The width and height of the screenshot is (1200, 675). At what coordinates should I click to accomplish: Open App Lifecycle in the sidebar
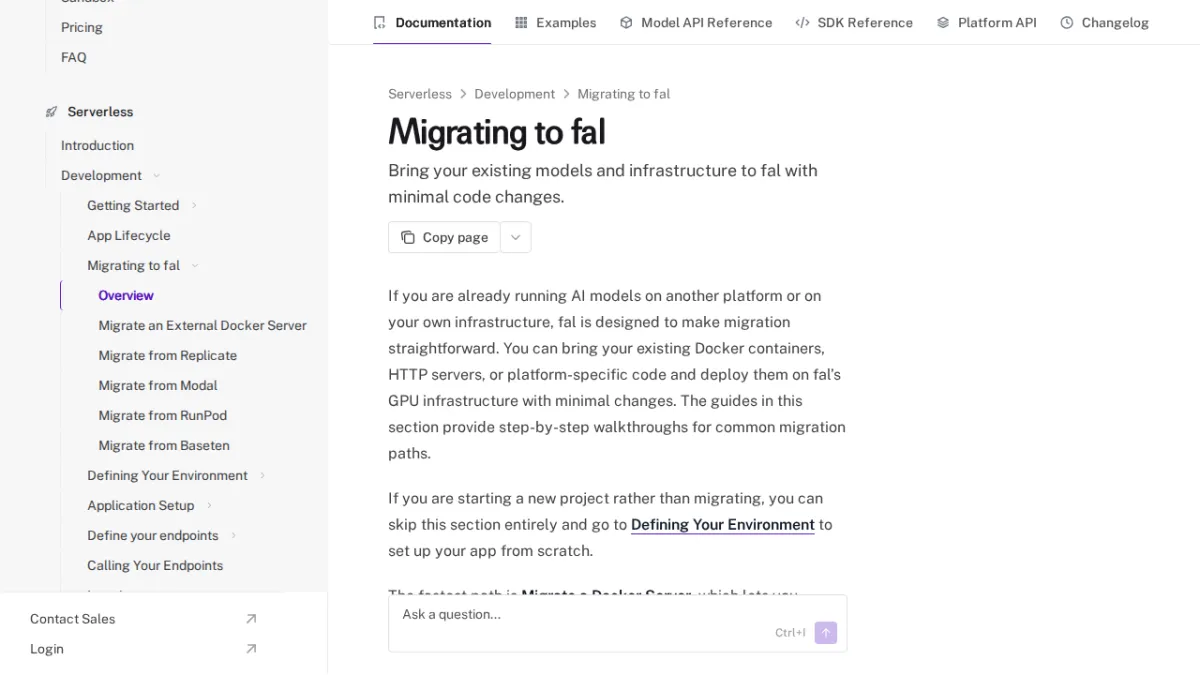pos(129,236)
